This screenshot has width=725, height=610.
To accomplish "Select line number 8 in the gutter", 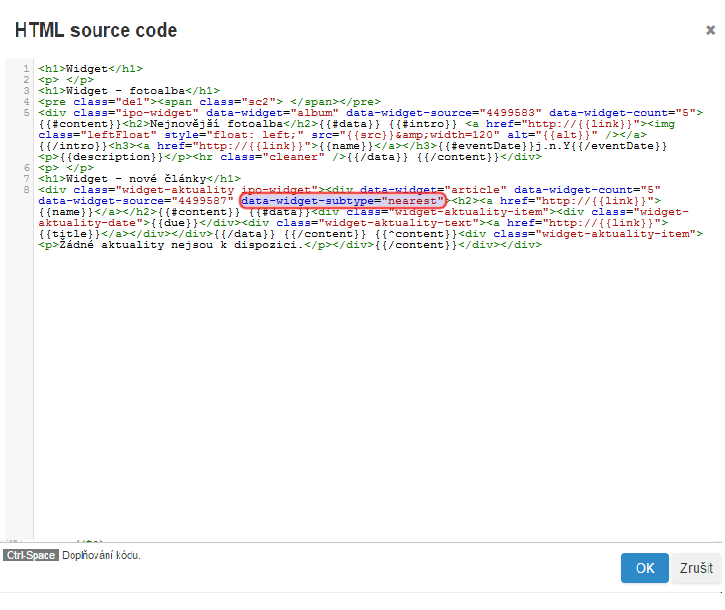I will tap(26, 189).
